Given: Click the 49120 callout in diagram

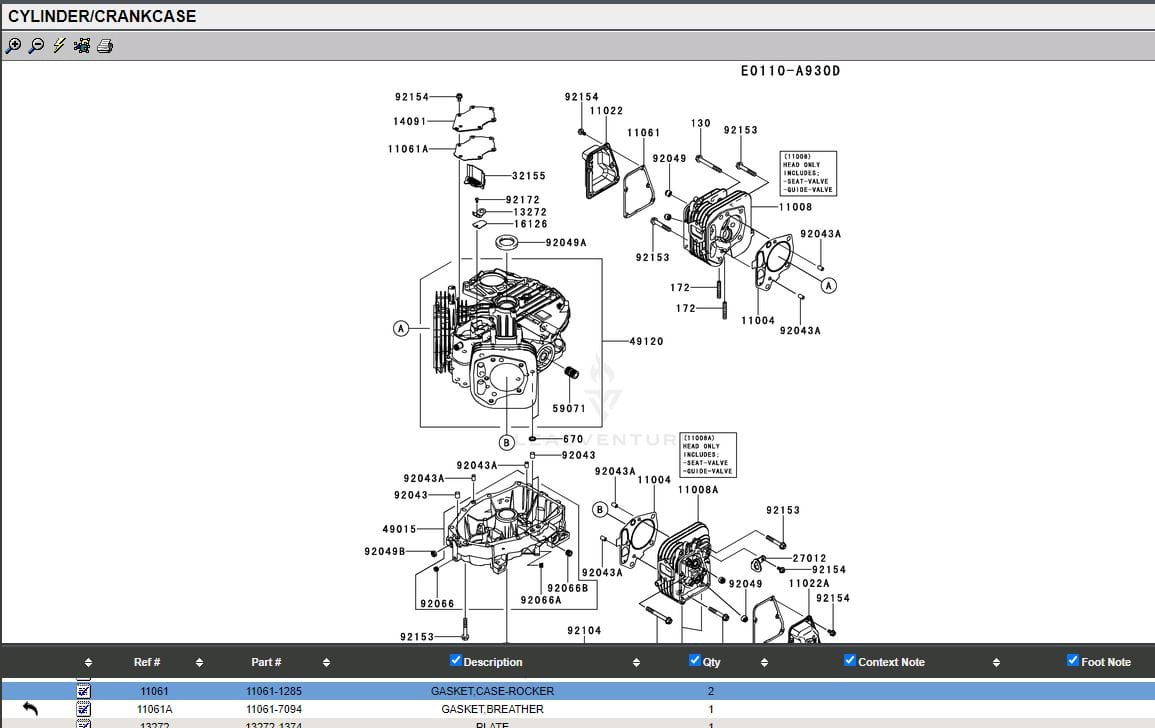Looking at the screenshot, I should click(x=646, y=342).
